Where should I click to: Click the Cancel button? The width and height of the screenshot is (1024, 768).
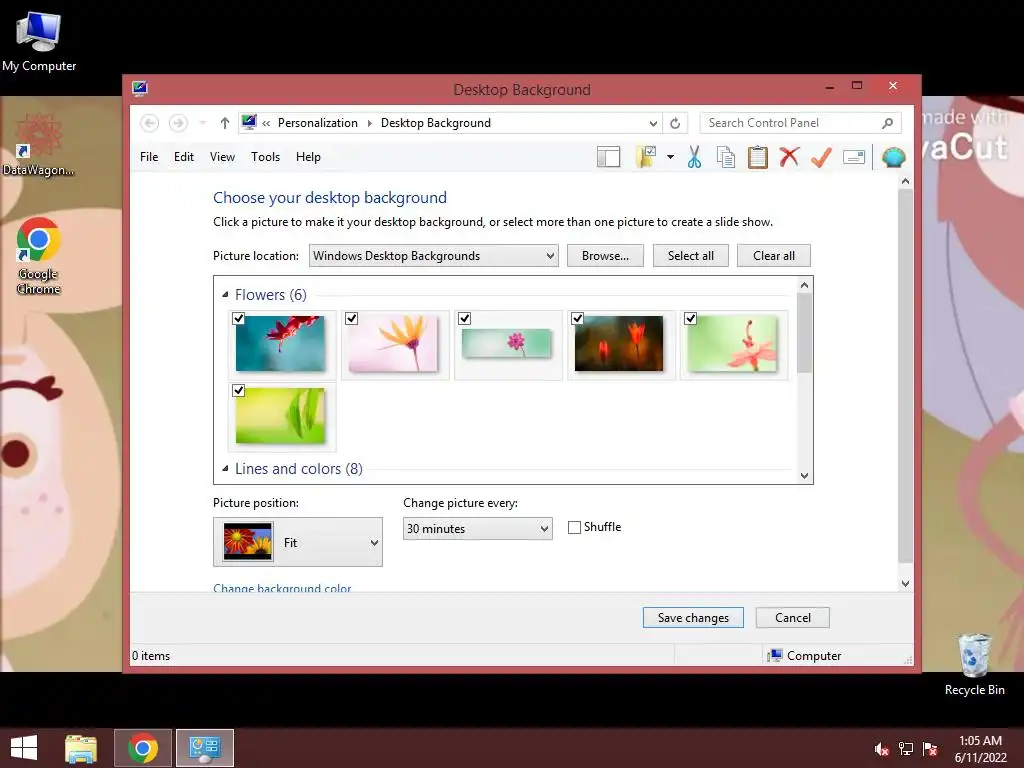793,618
